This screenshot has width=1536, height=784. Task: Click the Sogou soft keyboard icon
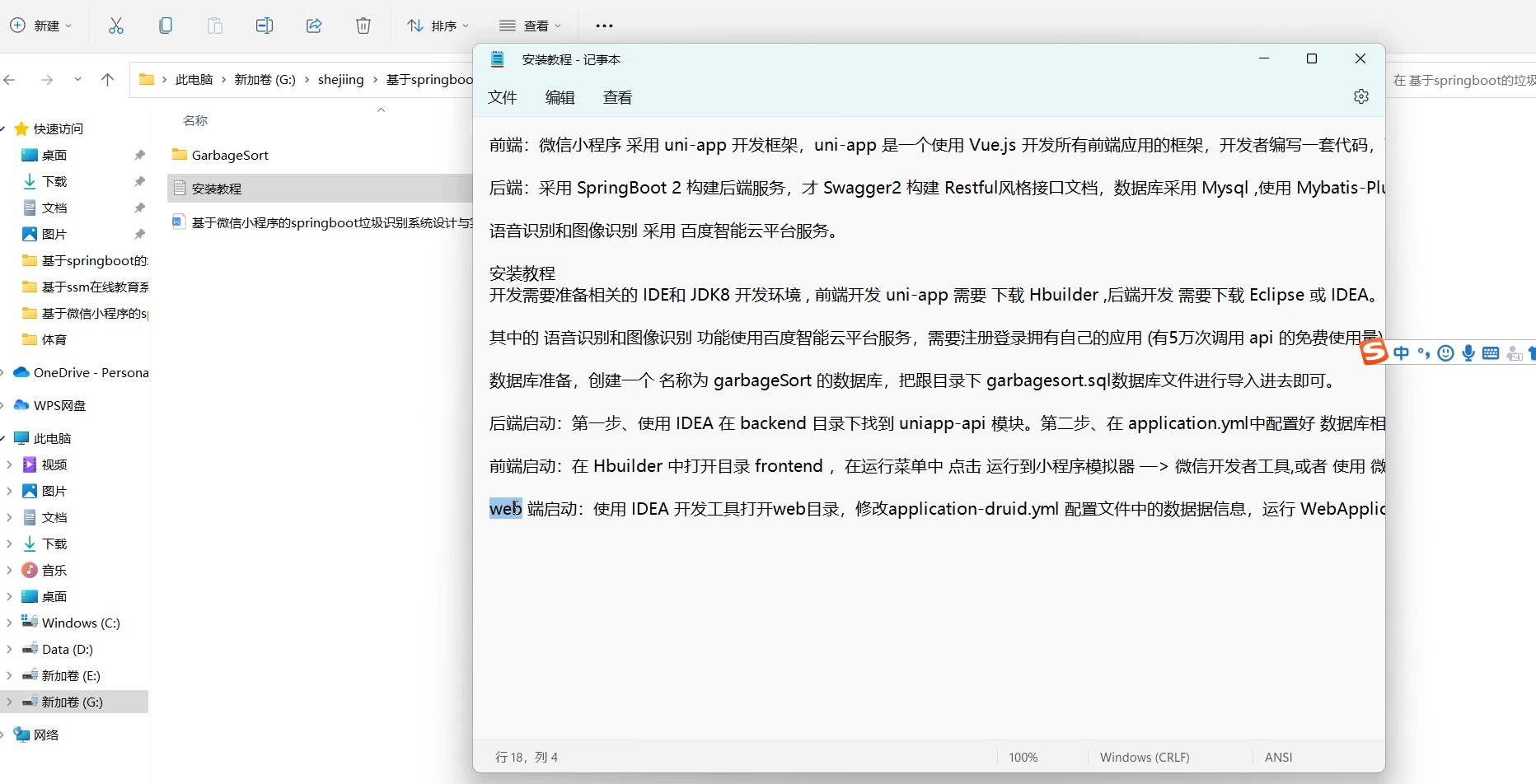tap(1491, 353)
